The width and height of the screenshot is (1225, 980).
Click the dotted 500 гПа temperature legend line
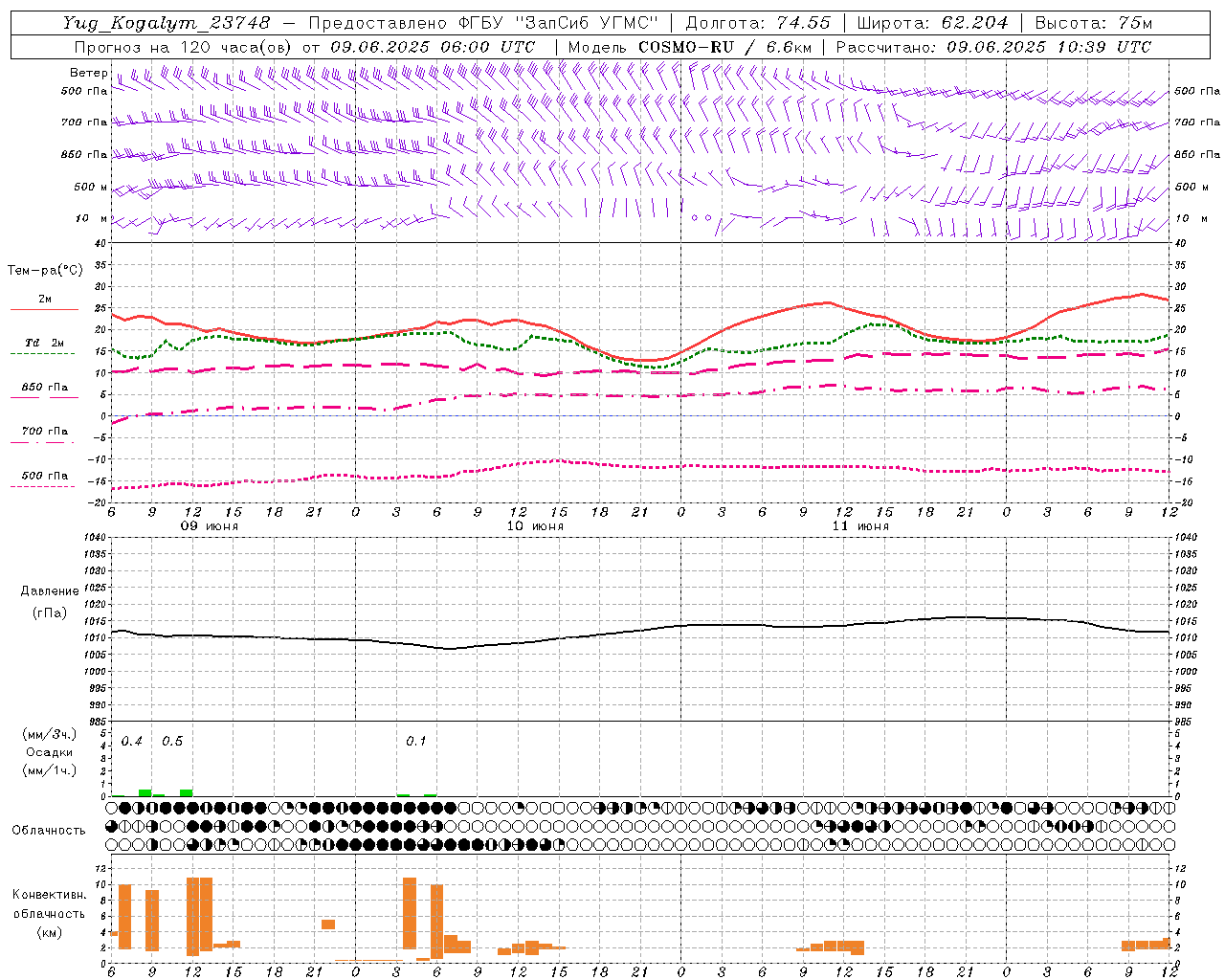(x=42, y=487)
